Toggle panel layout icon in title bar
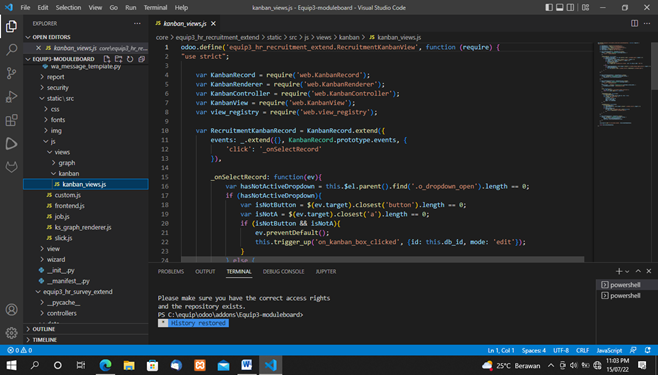This screenshot has width=658, height=375. pyautogui.click(x=560, y=8)
